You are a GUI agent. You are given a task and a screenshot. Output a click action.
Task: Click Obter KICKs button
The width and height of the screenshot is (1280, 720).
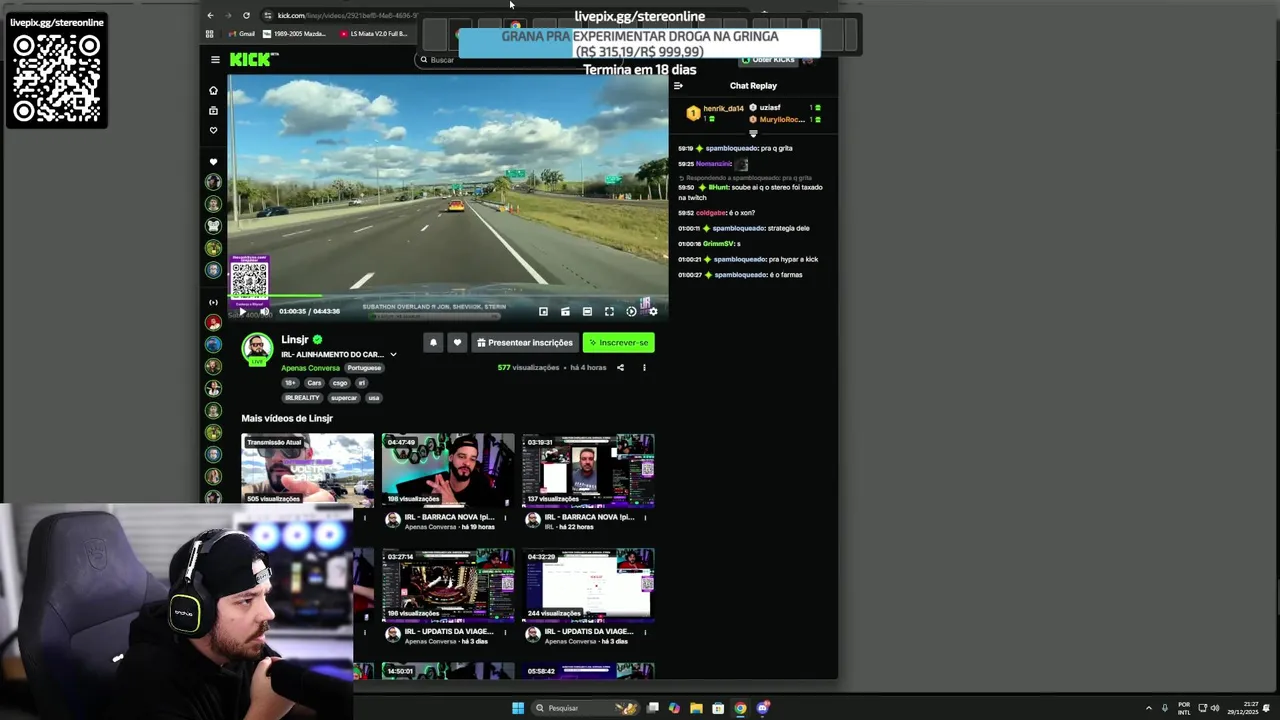pyautogui.click(x=768, y=60)
